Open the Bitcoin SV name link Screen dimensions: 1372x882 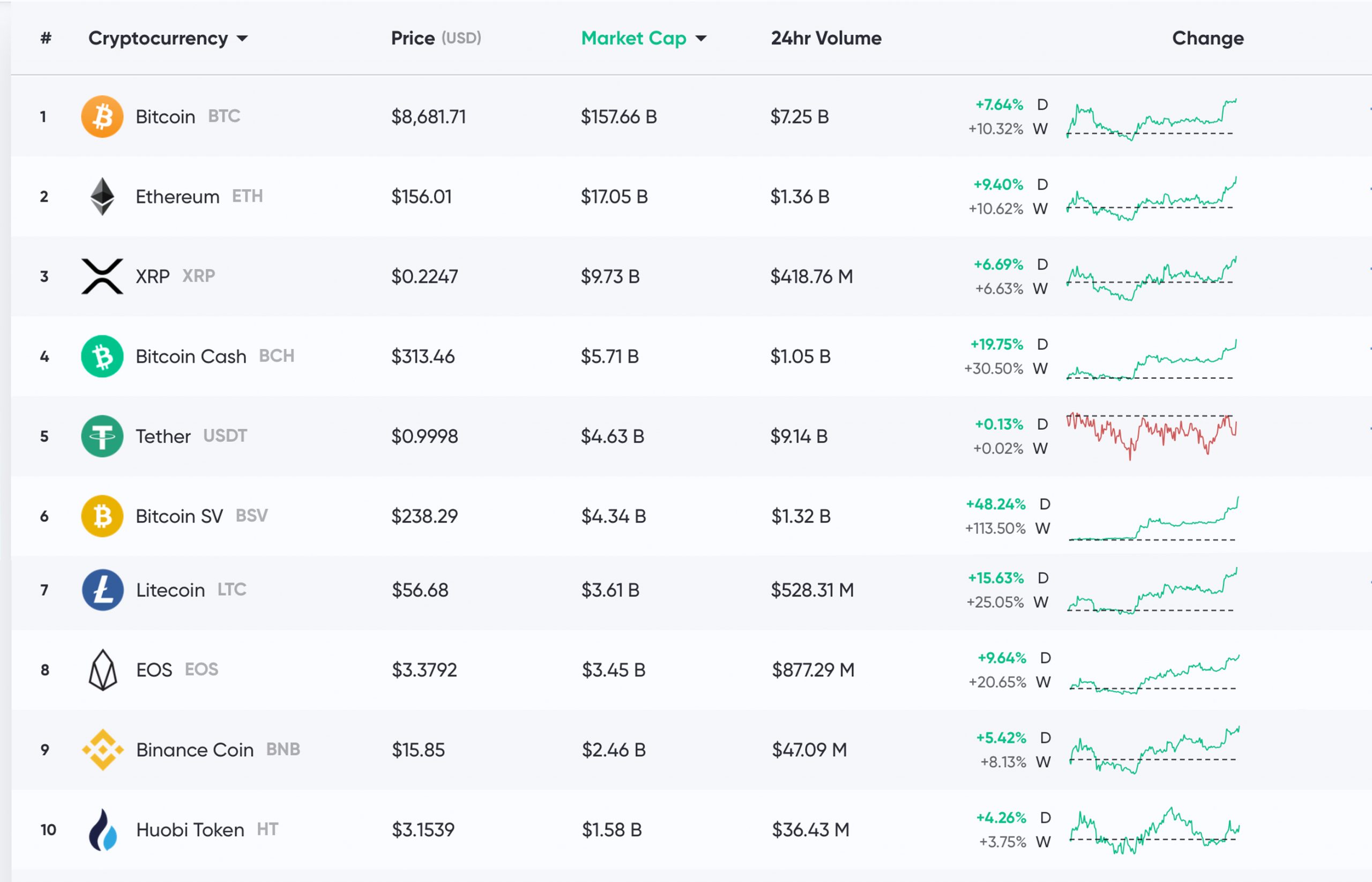(178, 516)
